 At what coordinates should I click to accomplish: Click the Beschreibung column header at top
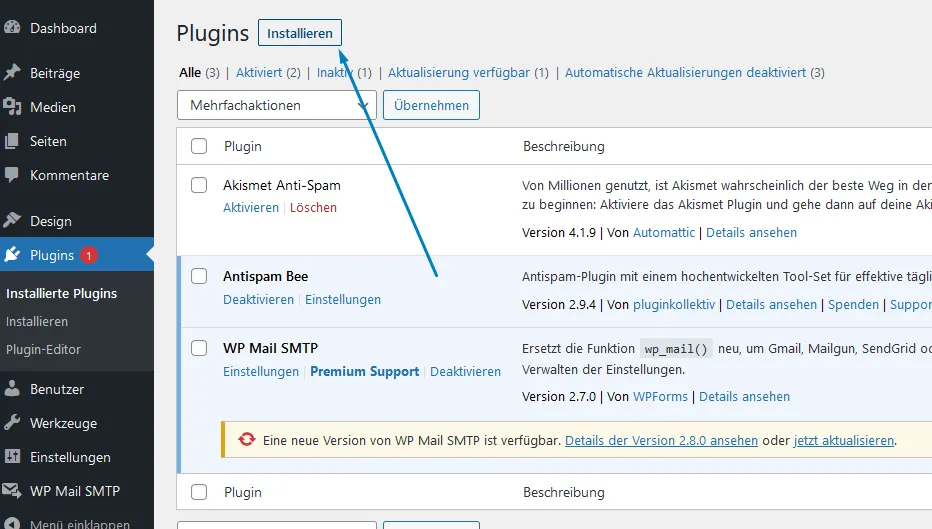click(x=563, y=146)
